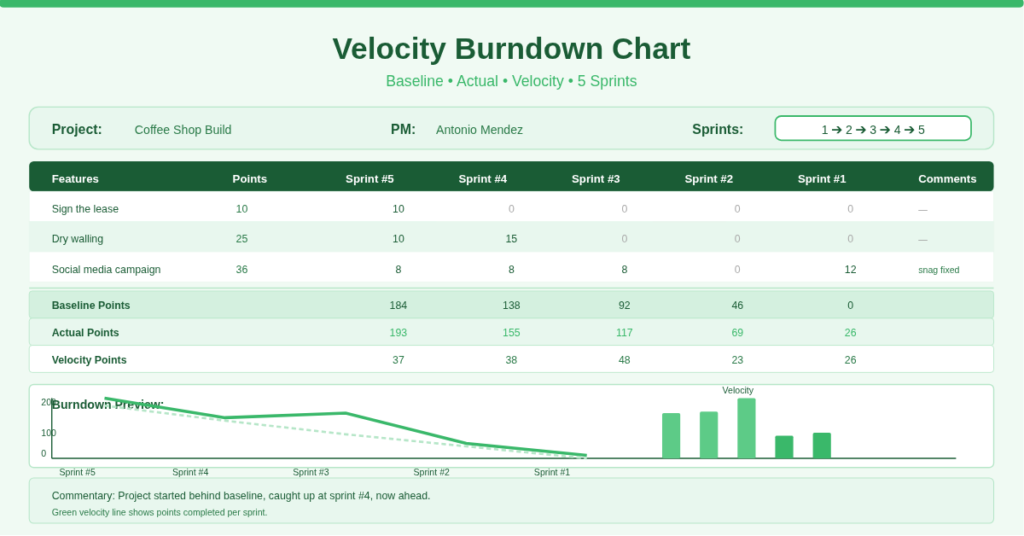Click the Sprint #4 label on burndown axis
Image resolution: width=1024 pixels, height=536 pixels.
(190, 472)
